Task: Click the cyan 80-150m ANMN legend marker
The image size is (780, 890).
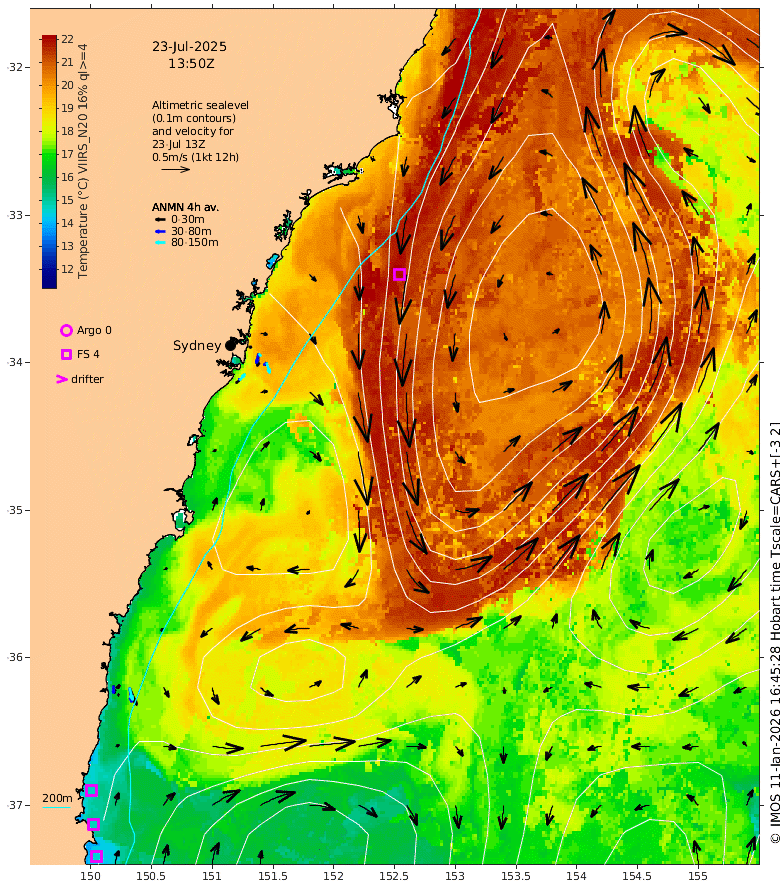Action: point(160,242)
